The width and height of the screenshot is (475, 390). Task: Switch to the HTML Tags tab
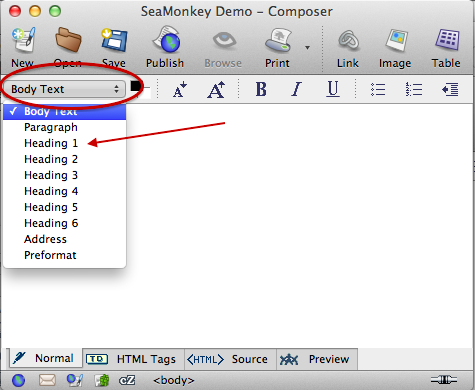pos(133,359)
